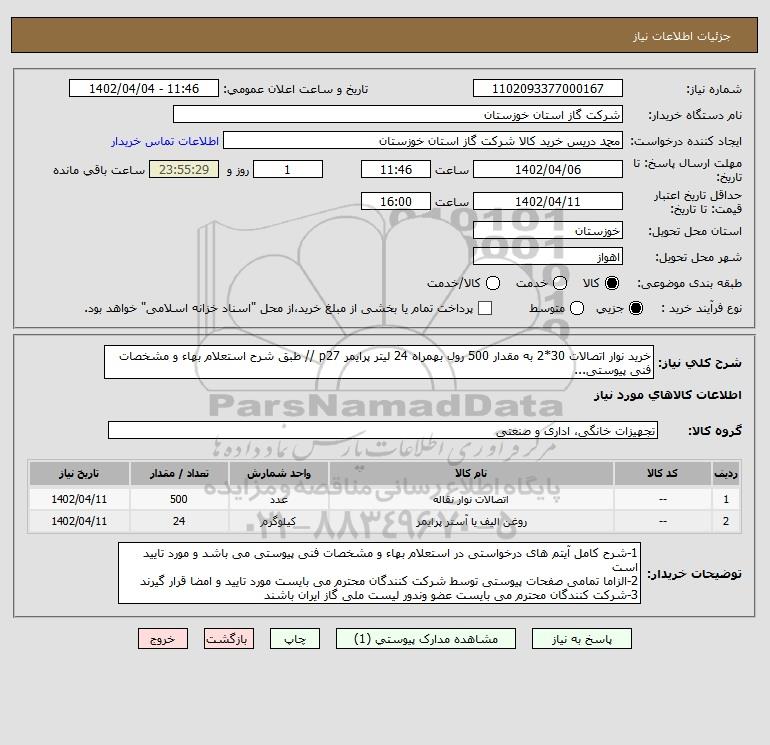Click the چاپ print button

pos(295,639)
